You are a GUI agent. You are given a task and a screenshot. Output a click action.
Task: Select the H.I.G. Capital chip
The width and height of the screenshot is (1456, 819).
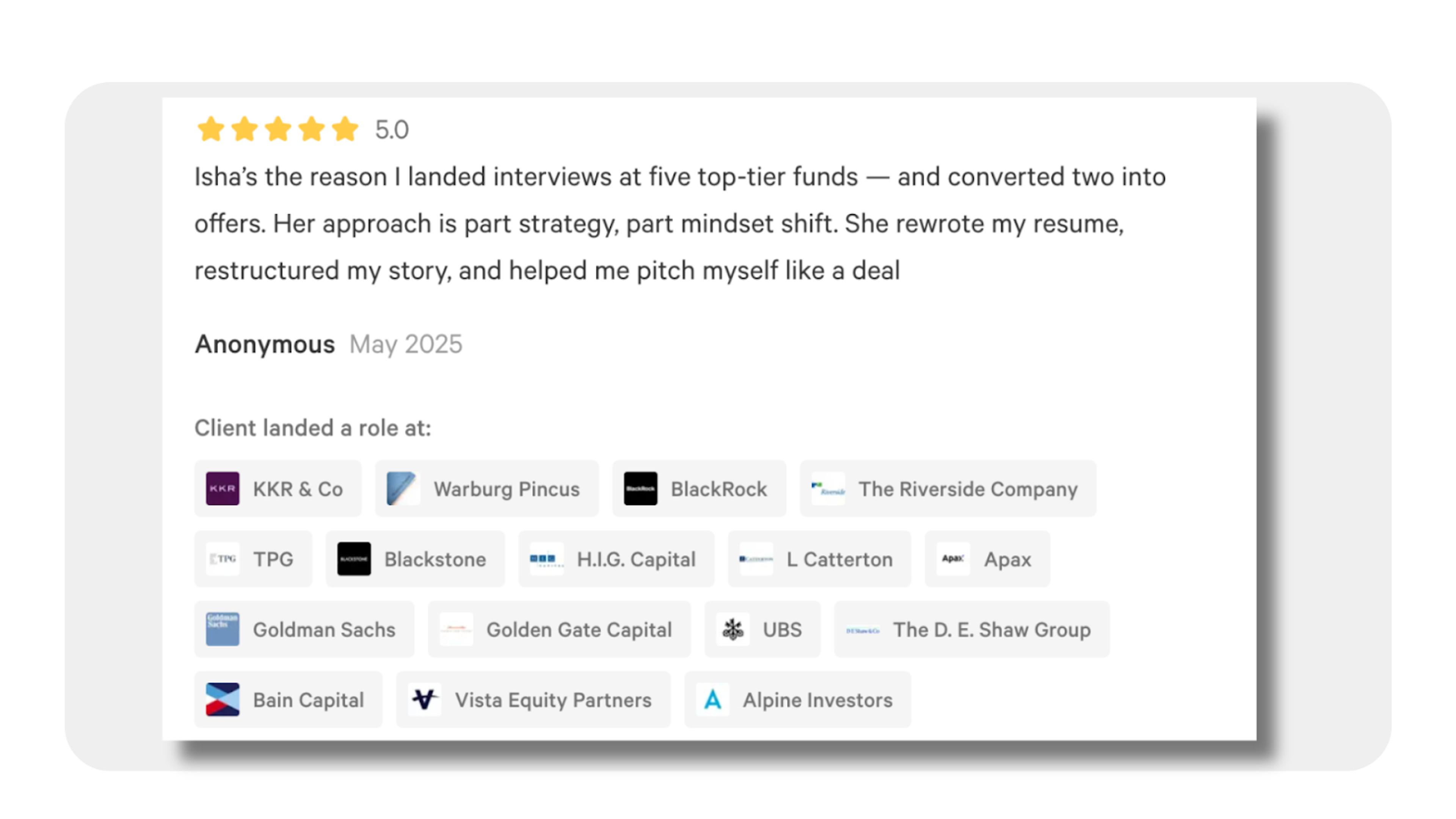pos(616,559)
